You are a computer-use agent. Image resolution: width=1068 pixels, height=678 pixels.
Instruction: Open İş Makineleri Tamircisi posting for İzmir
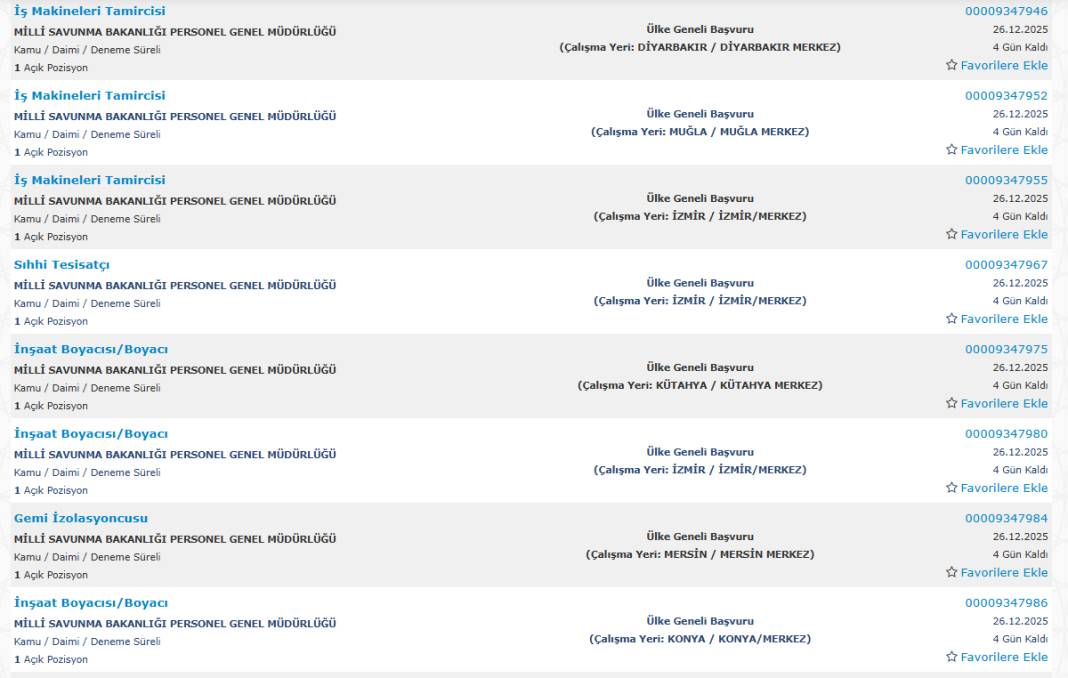tap(89, 180)
